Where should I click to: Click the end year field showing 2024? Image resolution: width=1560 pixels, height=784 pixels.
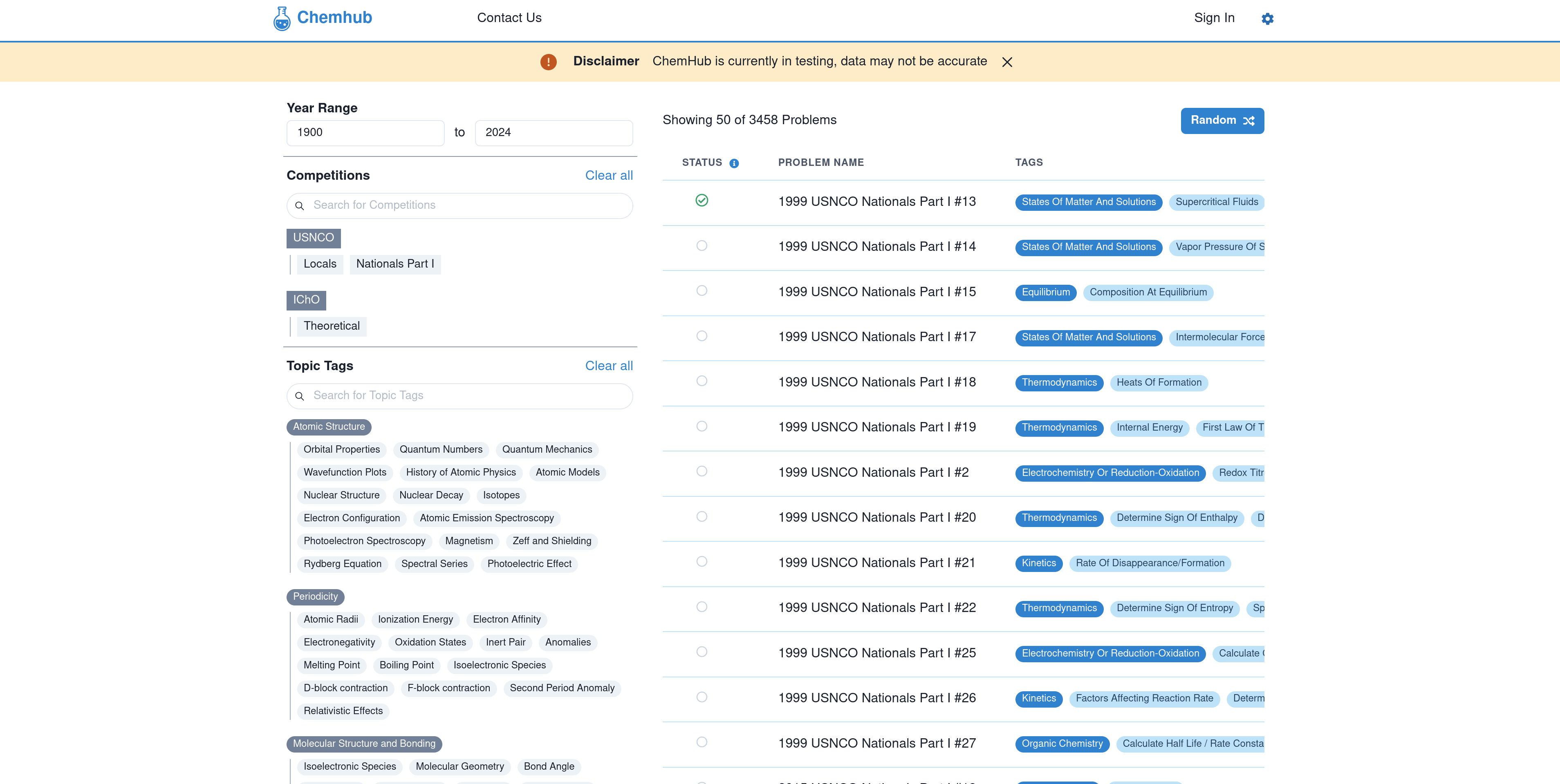coord(554,133)
